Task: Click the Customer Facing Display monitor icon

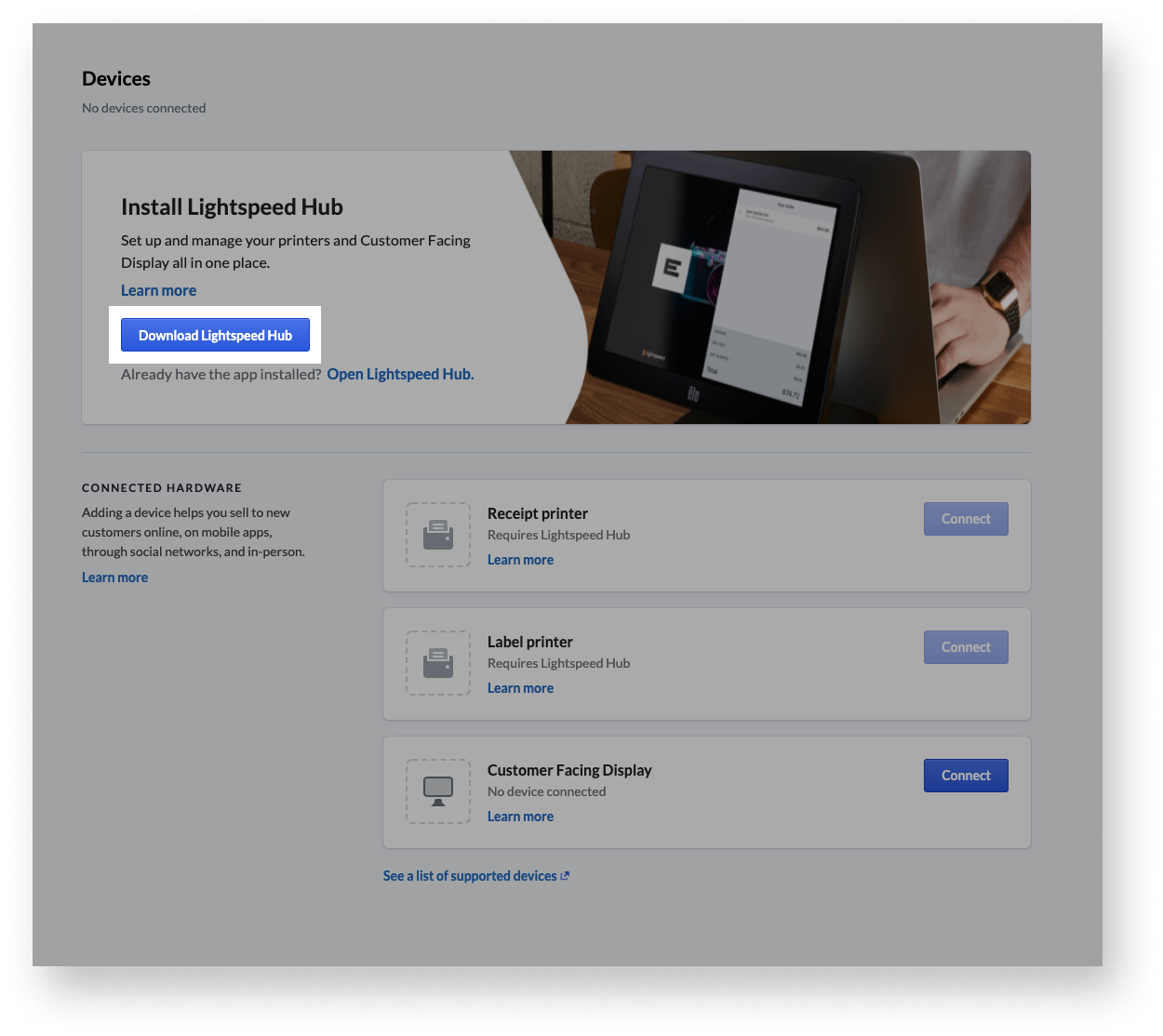Action: [438, 791]
